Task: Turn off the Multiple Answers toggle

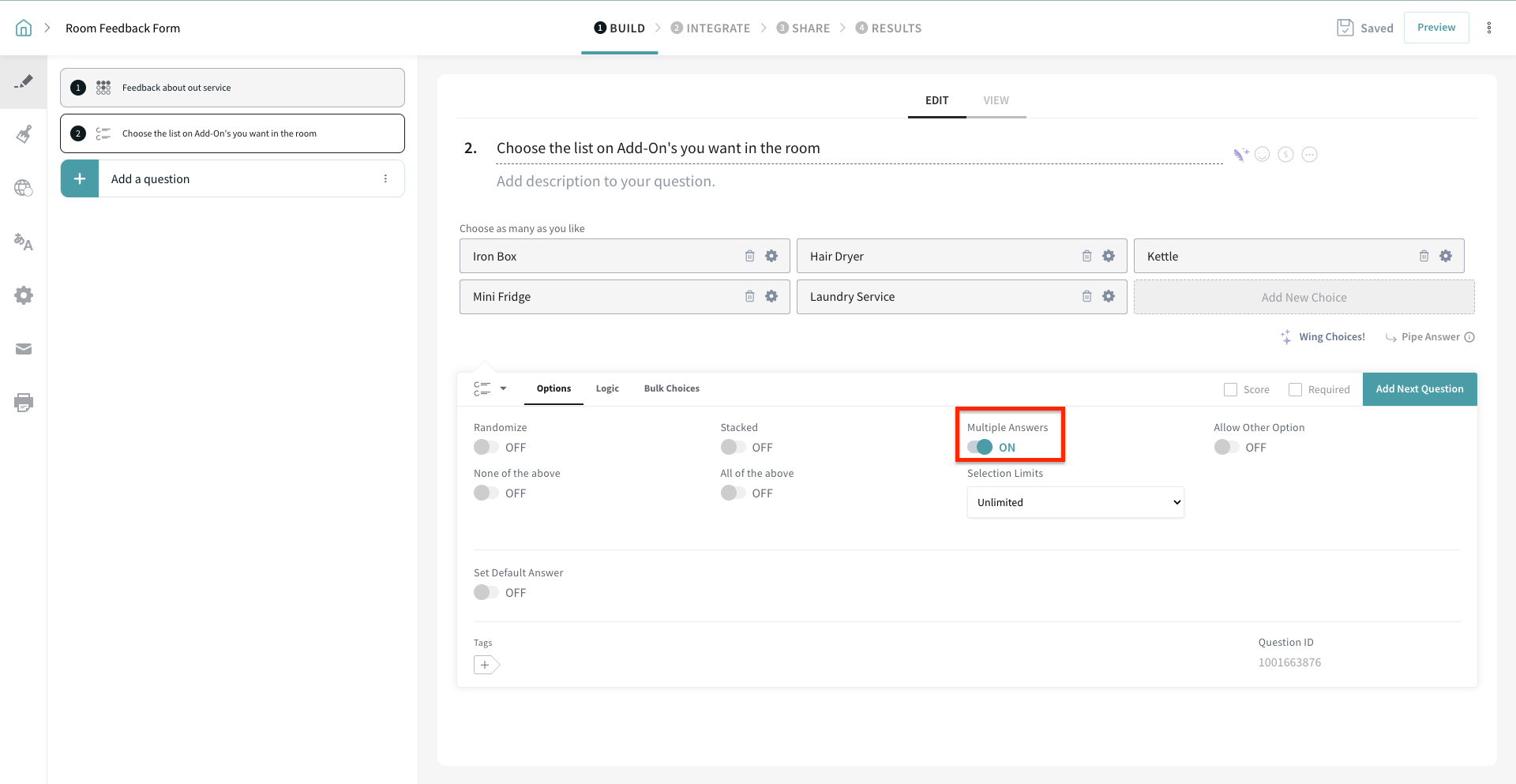Action: click(x=980, y=447)
